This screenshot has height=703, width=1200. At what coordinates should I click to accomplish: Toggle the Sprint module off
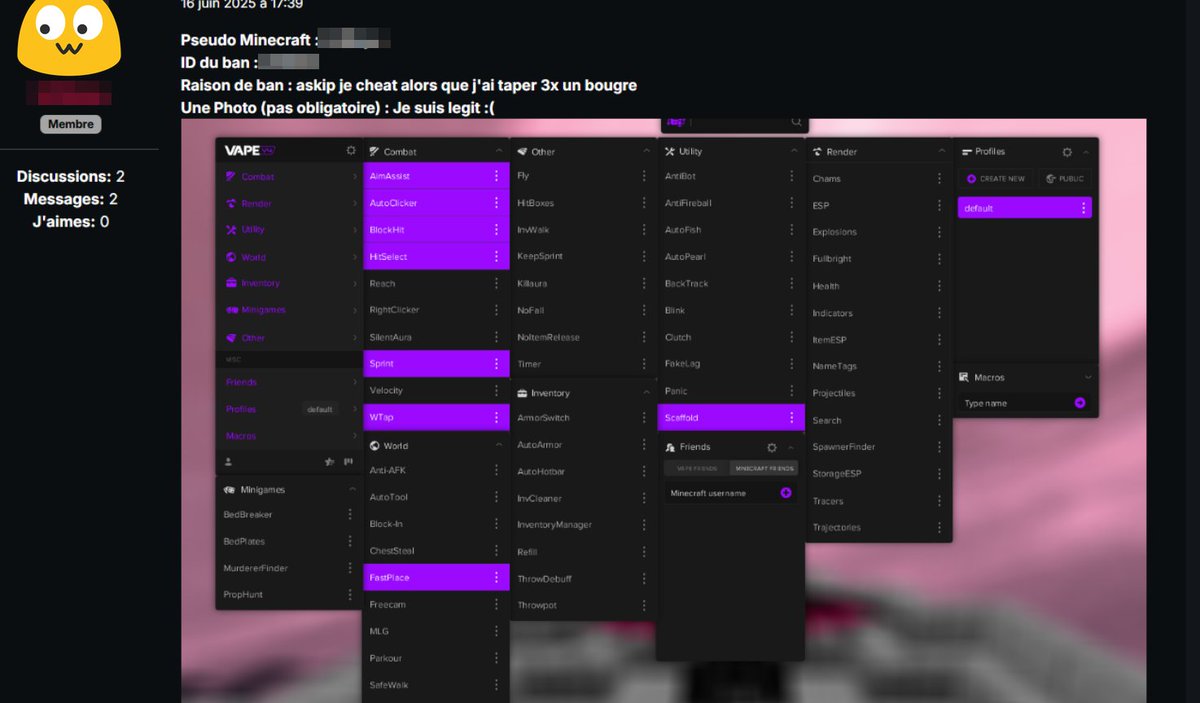(436, 363)
